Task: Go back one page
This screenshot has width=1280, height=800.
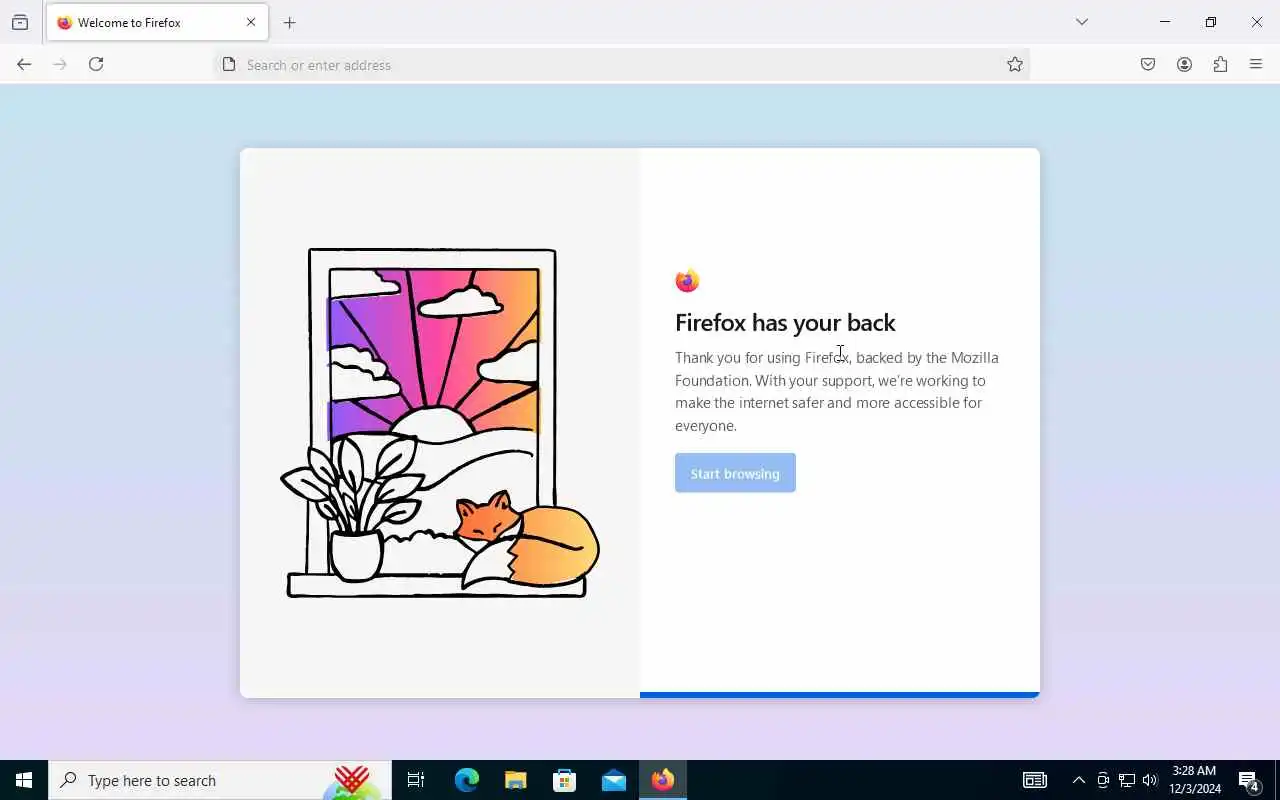Action: [24, 64]
